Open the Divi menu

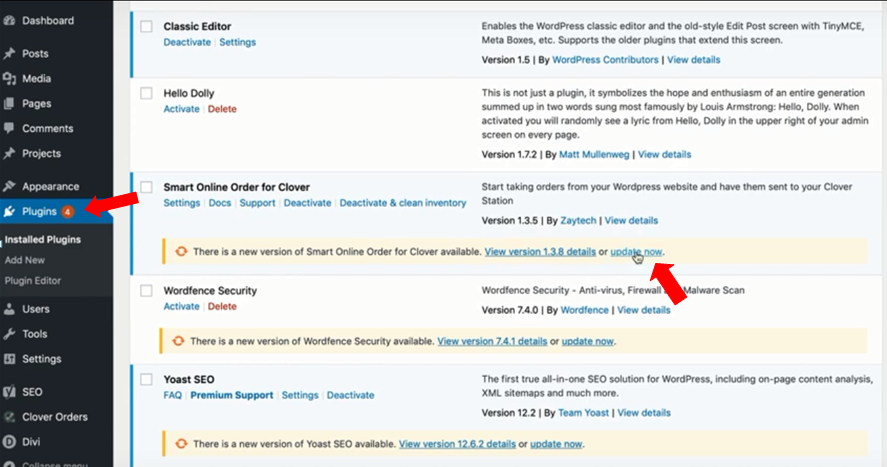(x=31, y=442)
